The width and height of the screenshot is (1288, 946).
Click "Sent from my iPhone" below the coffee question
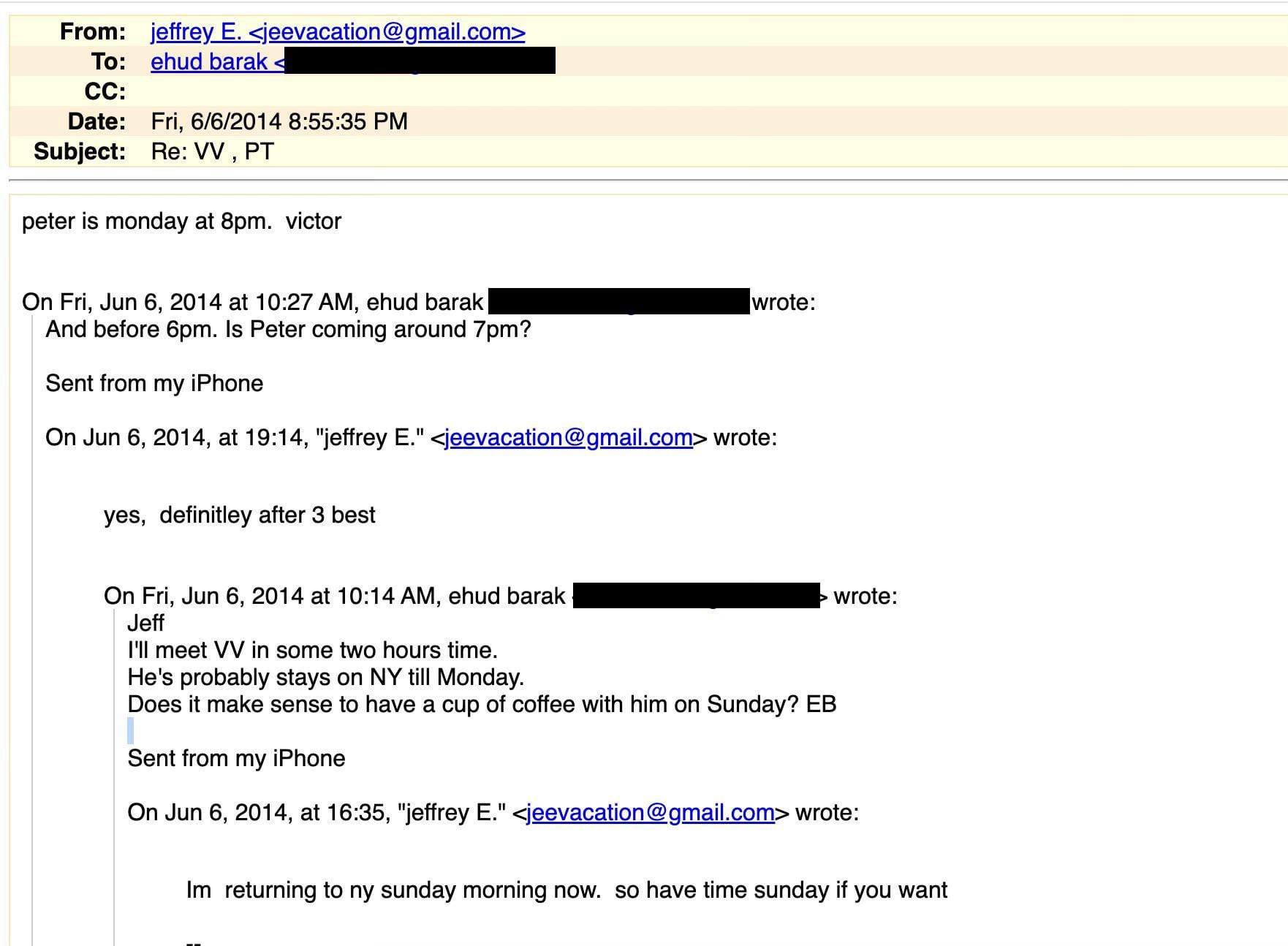click(236, 758)
